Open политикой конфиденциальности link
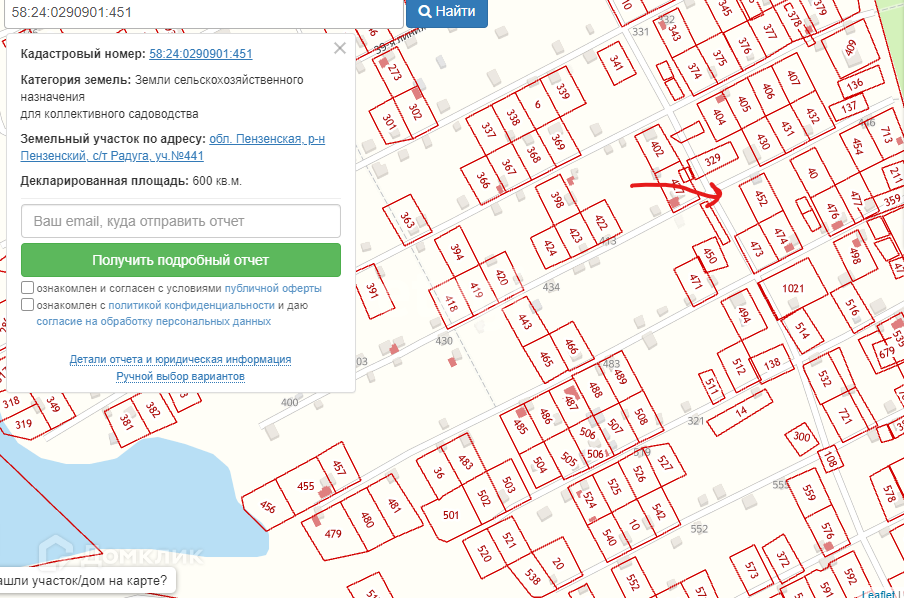 point(191,305)
